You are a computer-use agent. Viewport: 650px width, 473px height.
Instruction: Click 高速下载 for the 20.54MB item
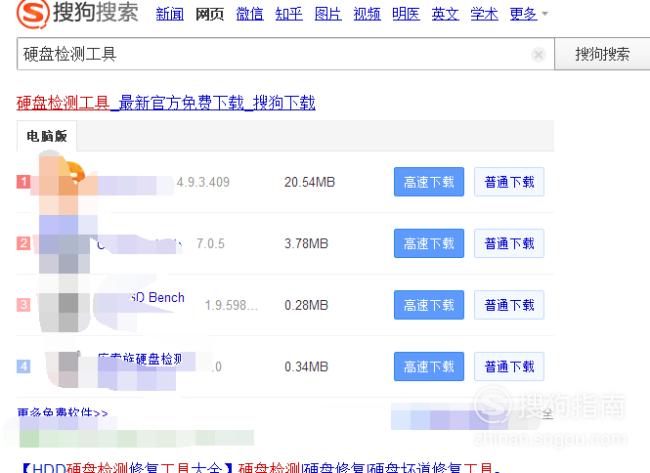click(x=429, y=182)
